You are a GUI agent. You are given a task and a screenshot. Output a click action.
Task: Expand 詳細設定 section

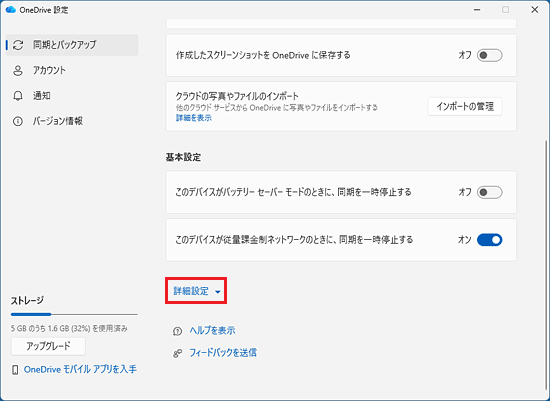[x=196, y=291]
